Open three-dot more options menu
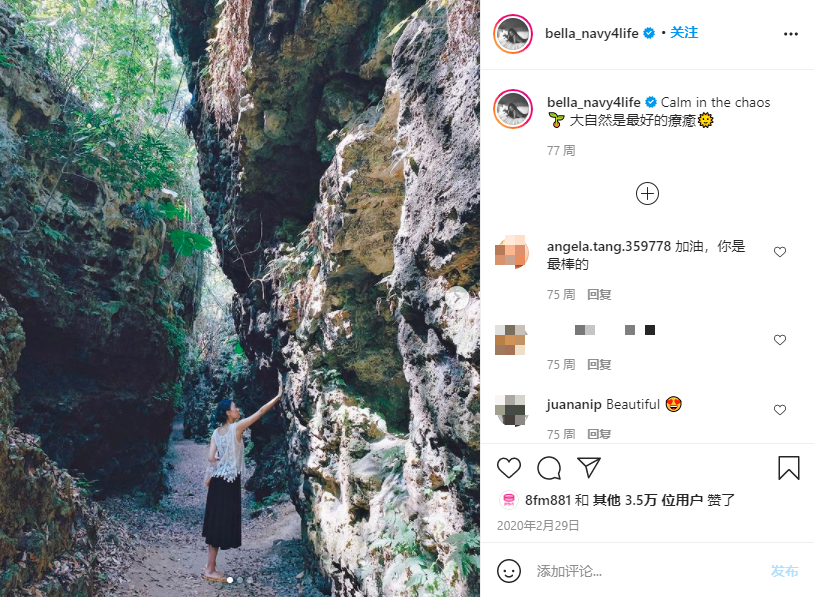This screenshot has width=814, height=597. click(791, 34)
